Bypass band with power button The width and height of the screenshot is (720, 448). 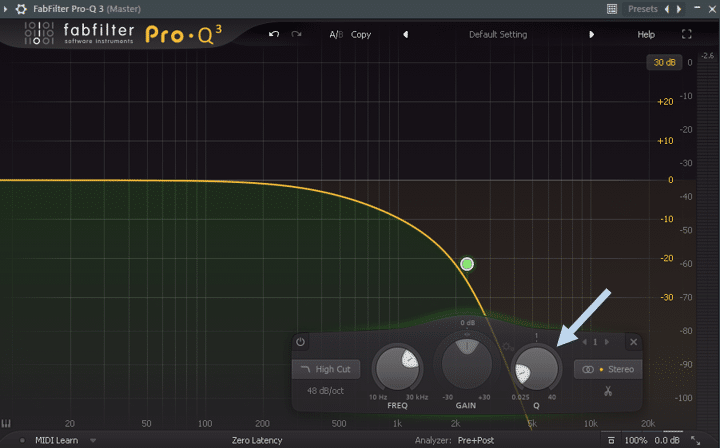[x=300, y=342]
